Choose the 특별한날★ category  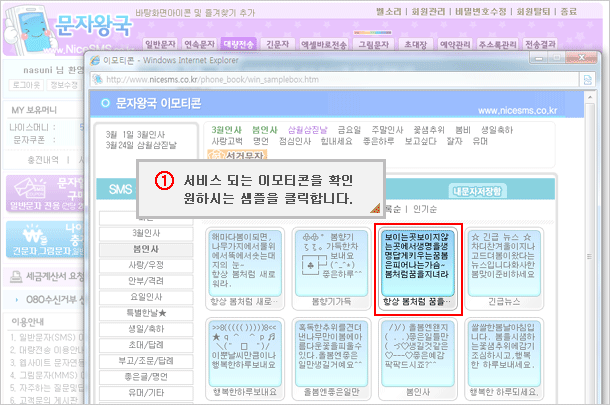[146, 313]
